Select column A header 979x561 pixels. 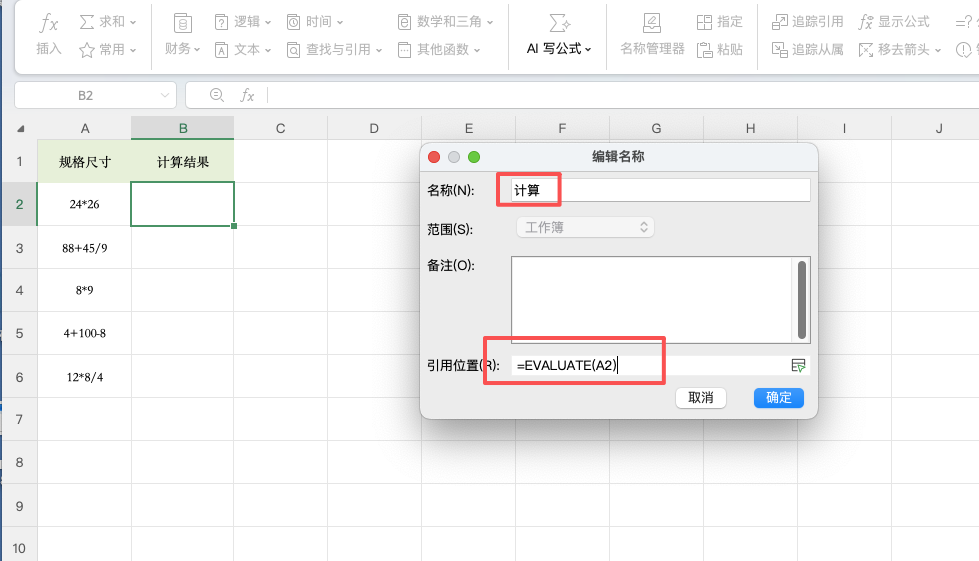point(84,128)
